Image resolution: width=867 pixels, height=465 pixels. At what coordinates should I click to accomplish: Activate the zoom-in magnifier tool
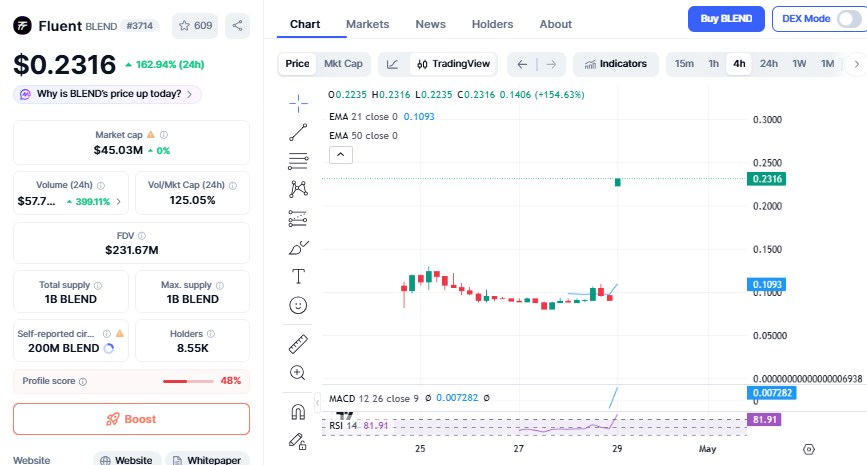pos(298,373)
